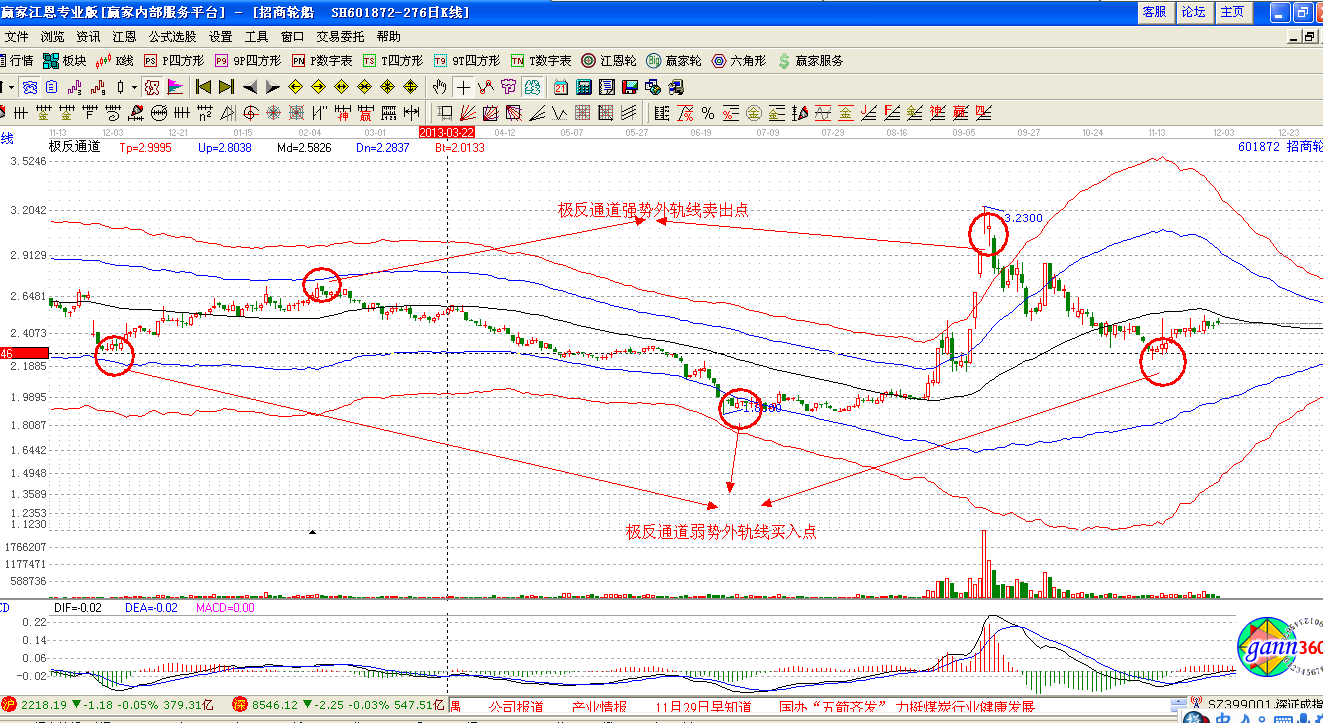Open the 交易委托 menu
This screenshot has height=723, width=1323.
coord(340,36)
